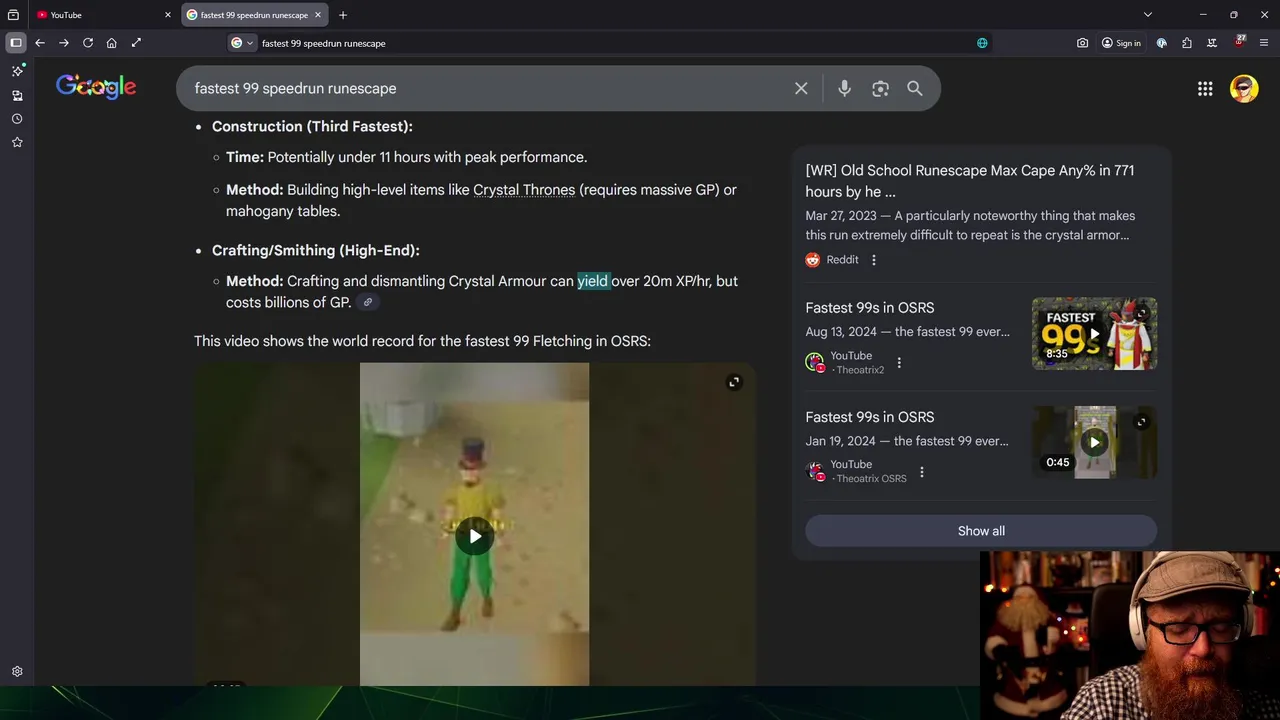
Task: Open the Google apps grid
Action: point(1205,89)
